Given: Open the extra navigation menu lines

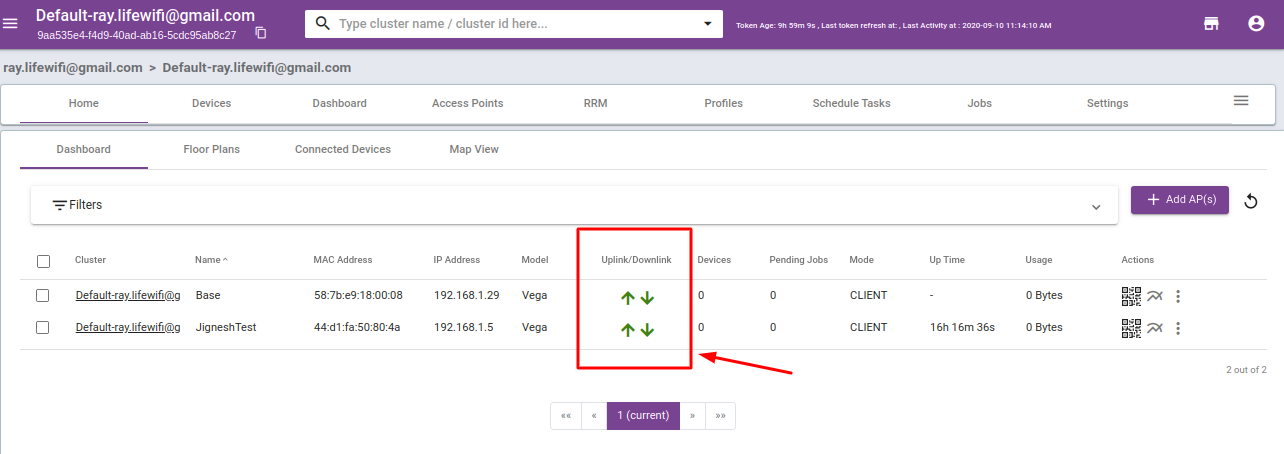Looking at the screenshot, I should pyautogui.click(x=1241, y=101).
